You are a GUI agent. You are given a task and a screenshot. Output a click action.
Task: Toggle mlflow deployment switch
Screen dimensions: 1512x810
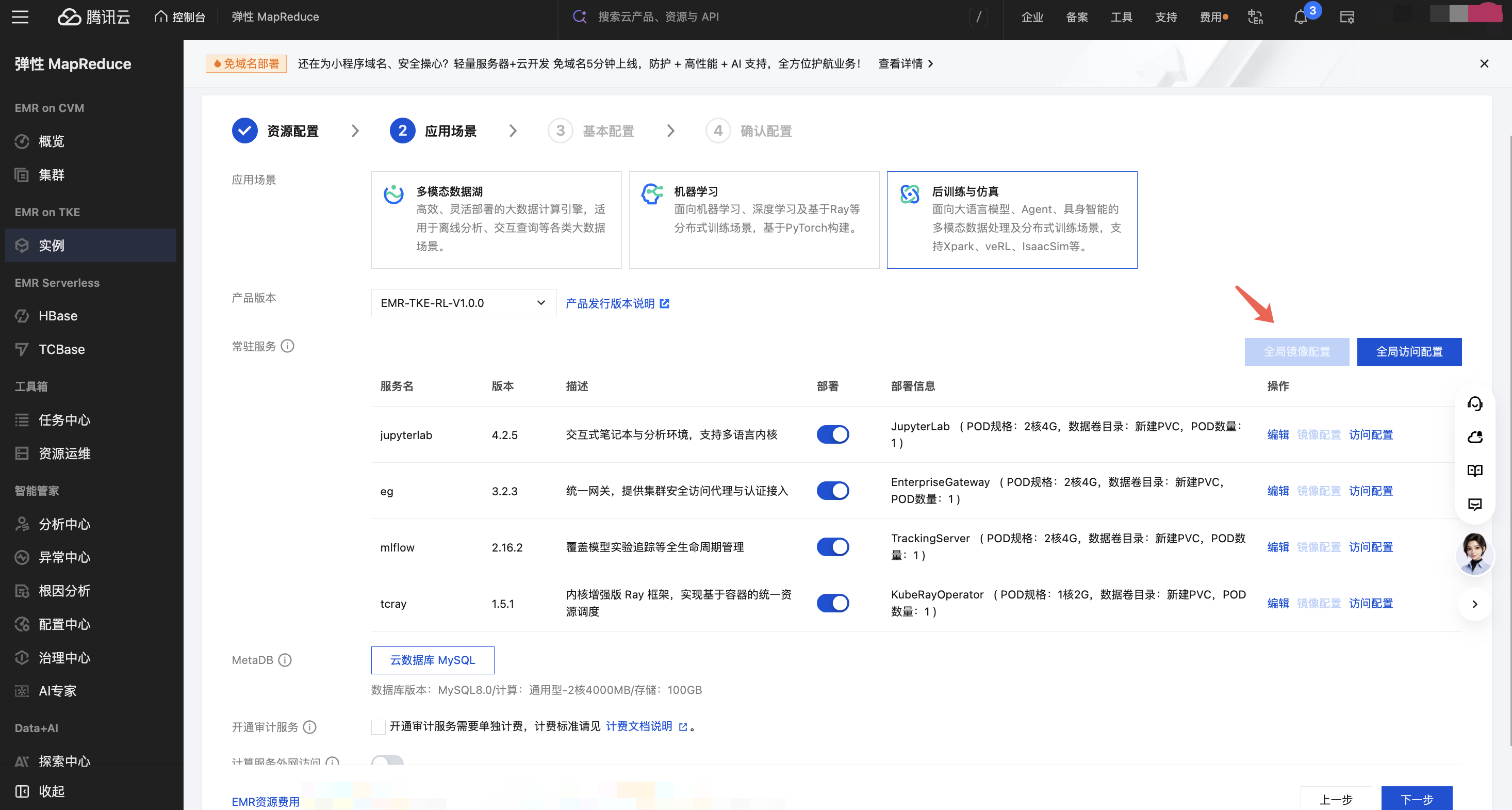pos(832,547)
